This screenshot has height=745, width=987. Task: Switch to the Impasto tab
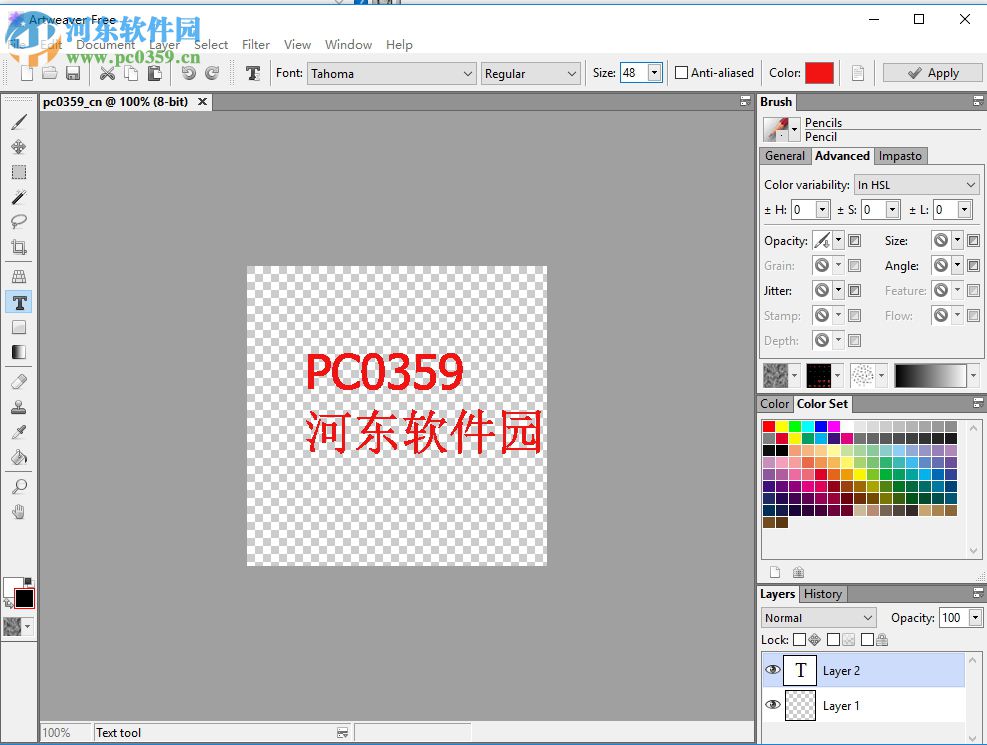tap(899, 156)
